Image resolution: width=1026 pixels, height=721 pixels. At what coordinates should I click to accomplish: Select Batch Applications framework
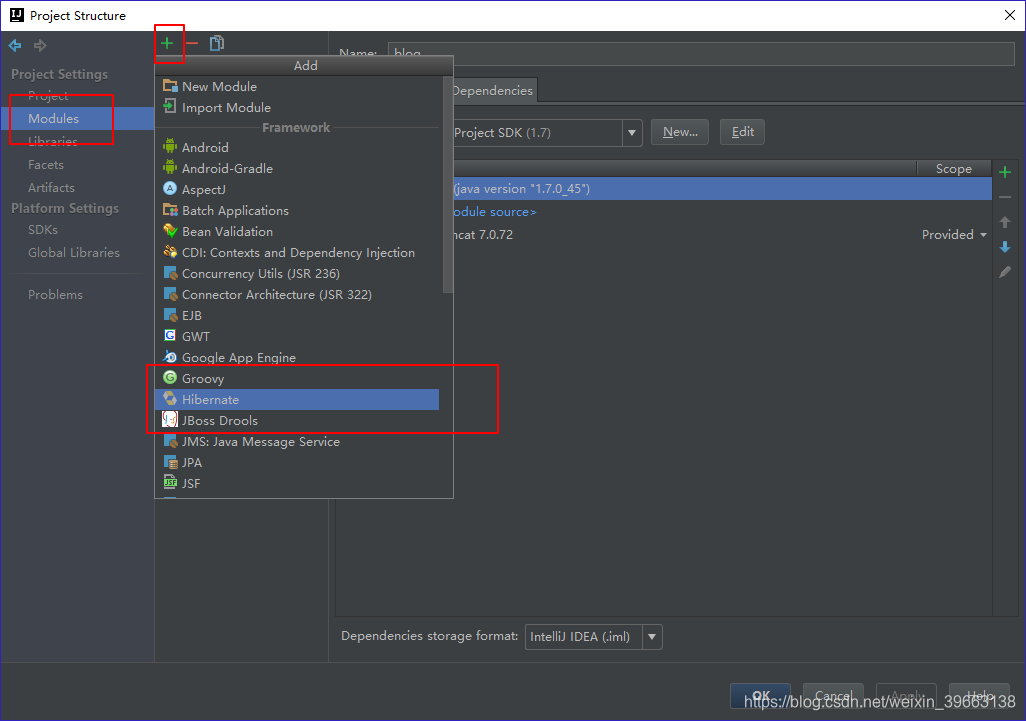[x=299, y=210]
